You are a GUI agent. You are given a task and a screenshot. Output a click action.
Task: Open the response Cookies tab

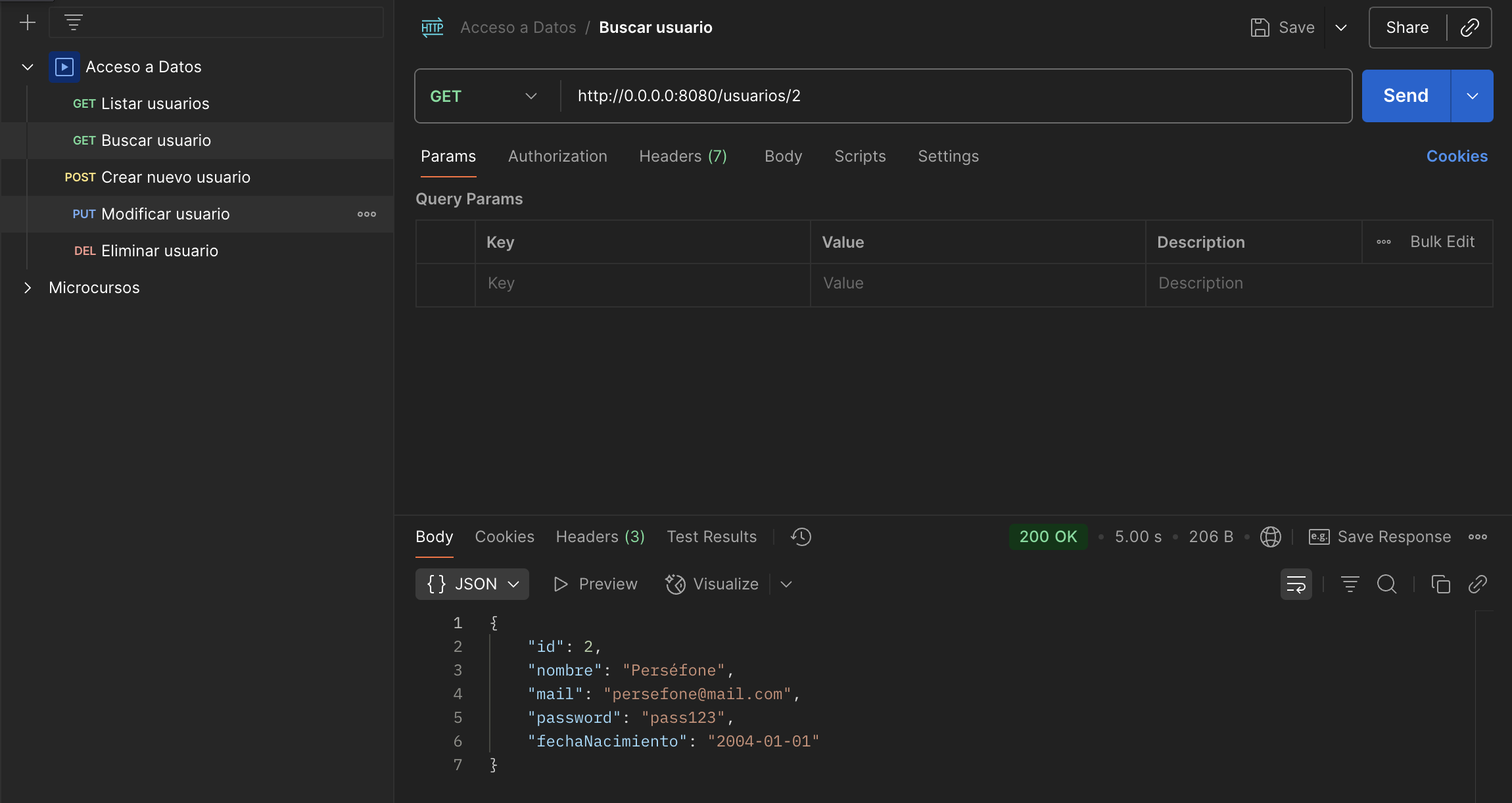pyautogui.click(x=505, y=537)
